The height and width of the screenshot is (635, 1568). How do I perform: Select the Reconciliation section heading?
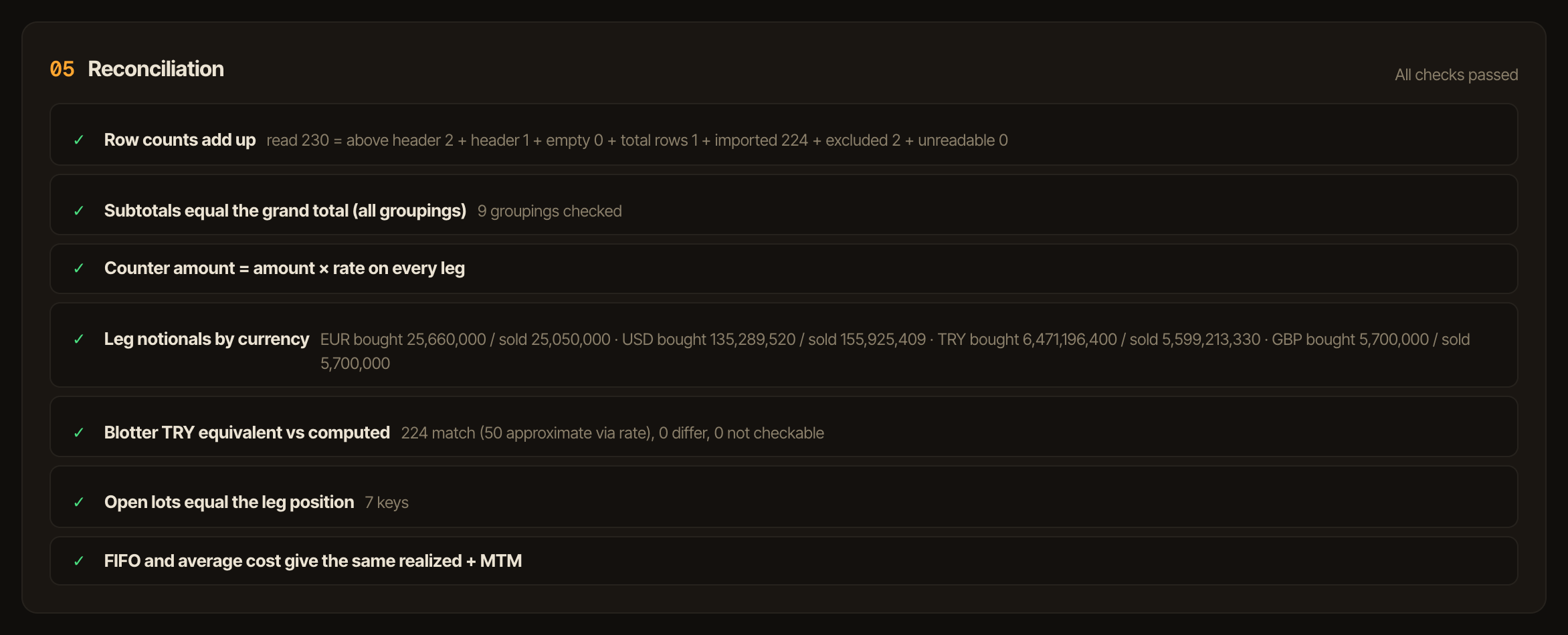pos(156,69)
